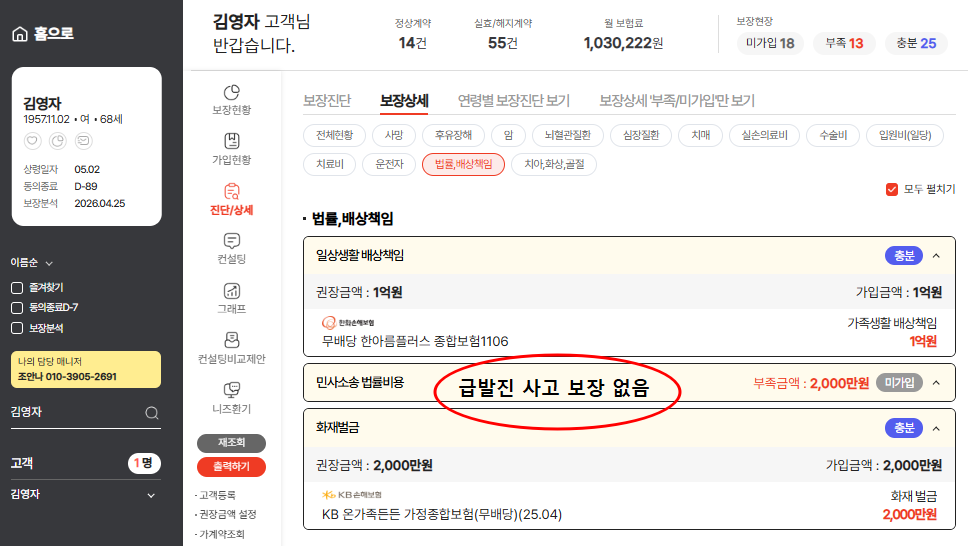Uncheck 모두 펼치기 checkbox
Image resolution: width=968 pixels, height=546 pixels.
(x=891, y=190)
